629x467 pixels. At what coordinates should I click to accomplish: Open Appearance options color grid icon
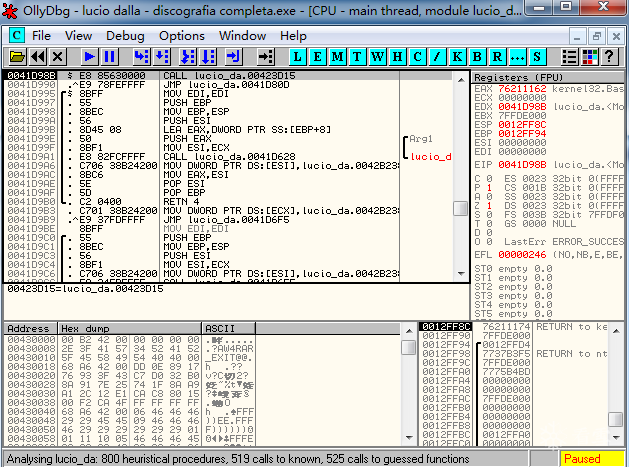coord(589,57)
